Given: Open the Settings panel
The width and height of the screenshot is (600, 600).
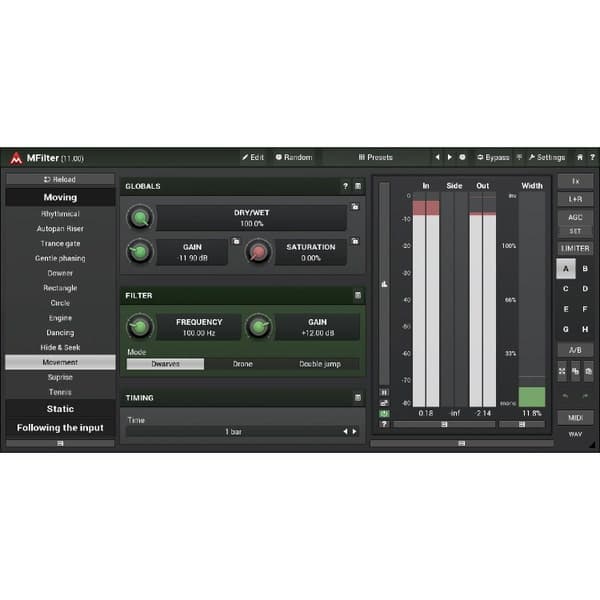Looking at the screenshot, I should click(546, 157).
